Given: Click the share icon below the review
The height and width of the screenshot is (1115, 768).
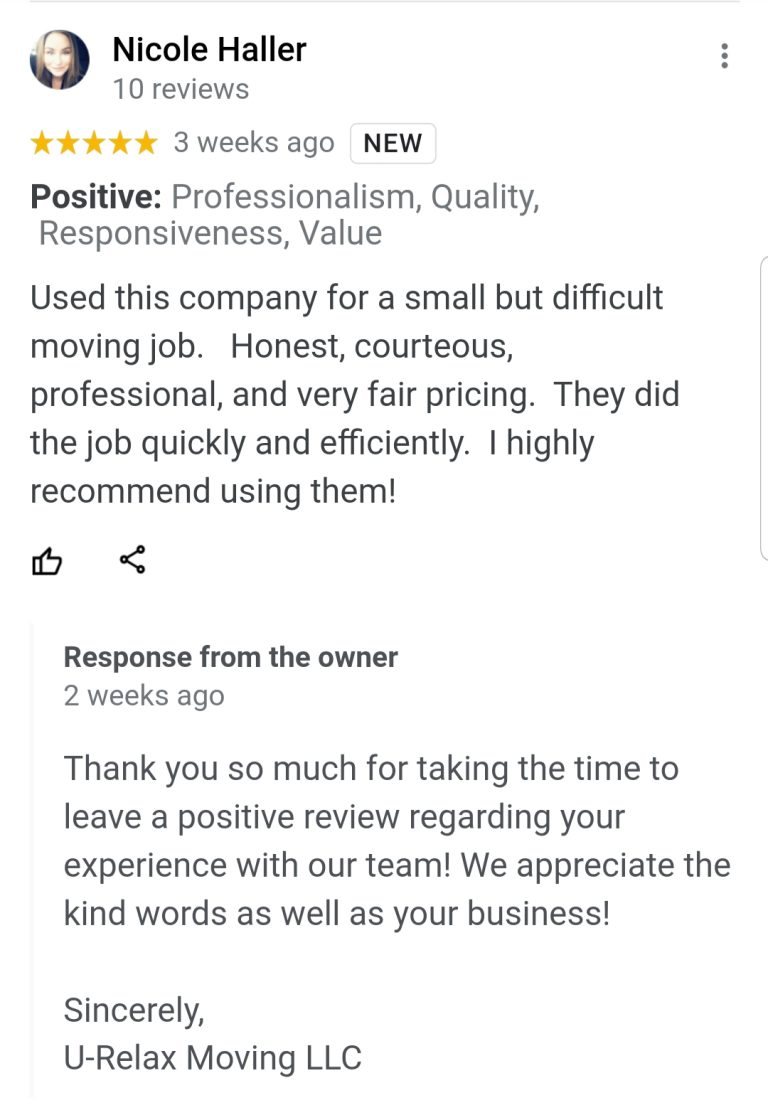Looking at the screenshot, I should coord(132,560).
